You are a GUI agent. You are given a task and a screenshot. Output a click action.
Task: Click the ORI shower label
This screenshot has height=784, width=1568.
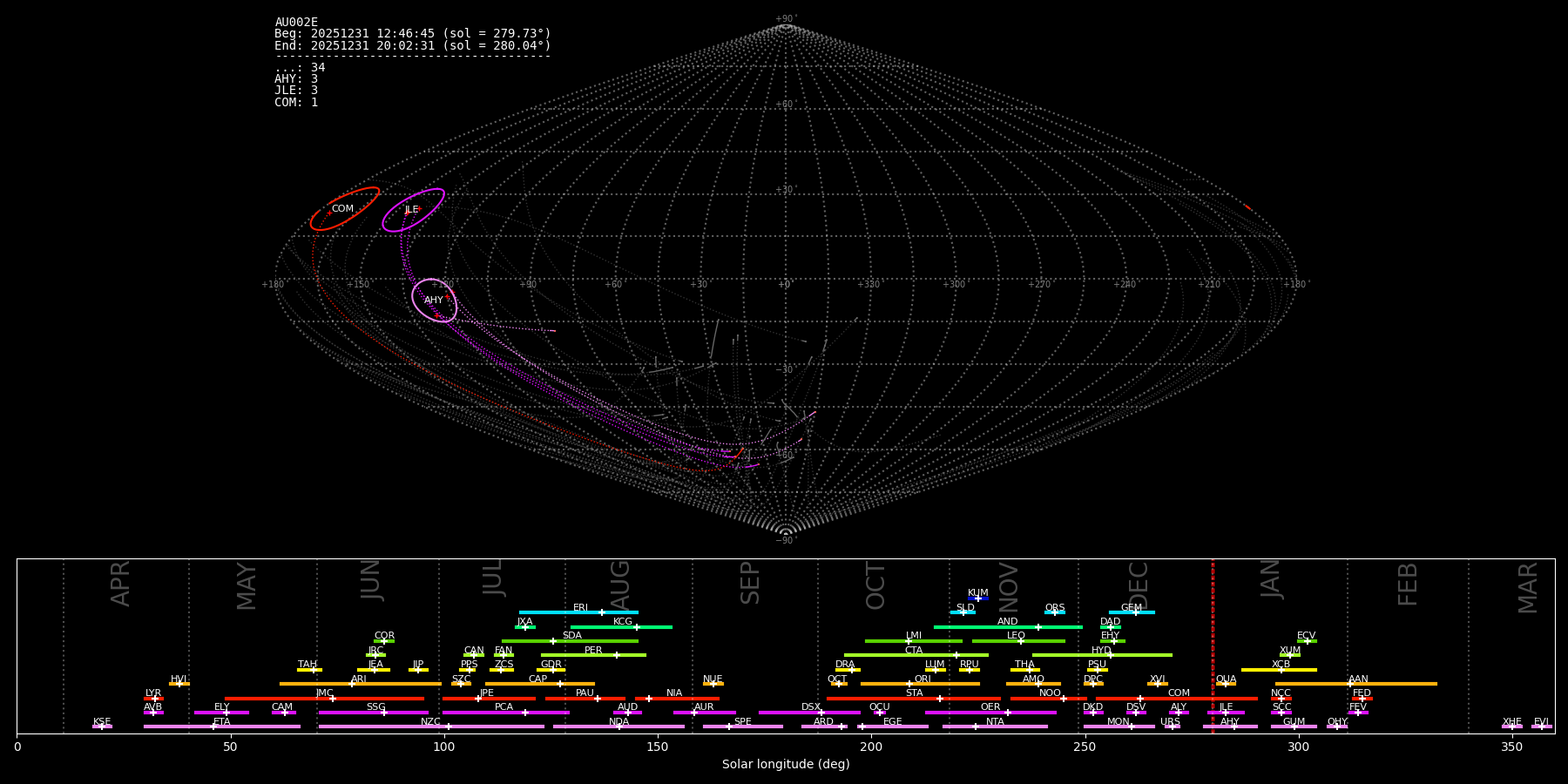point(923,679)
